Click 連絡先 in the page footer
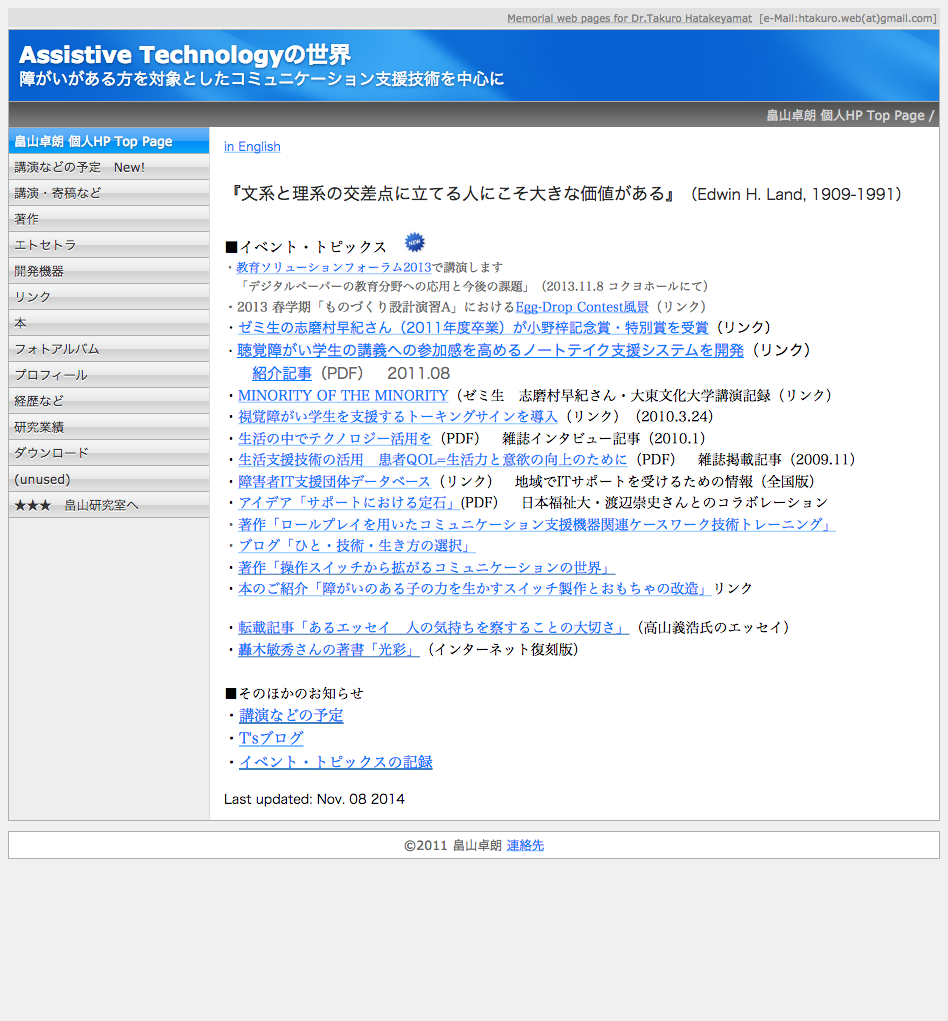948x1021 pixels. pyautogui.click(x=524, y=845)
